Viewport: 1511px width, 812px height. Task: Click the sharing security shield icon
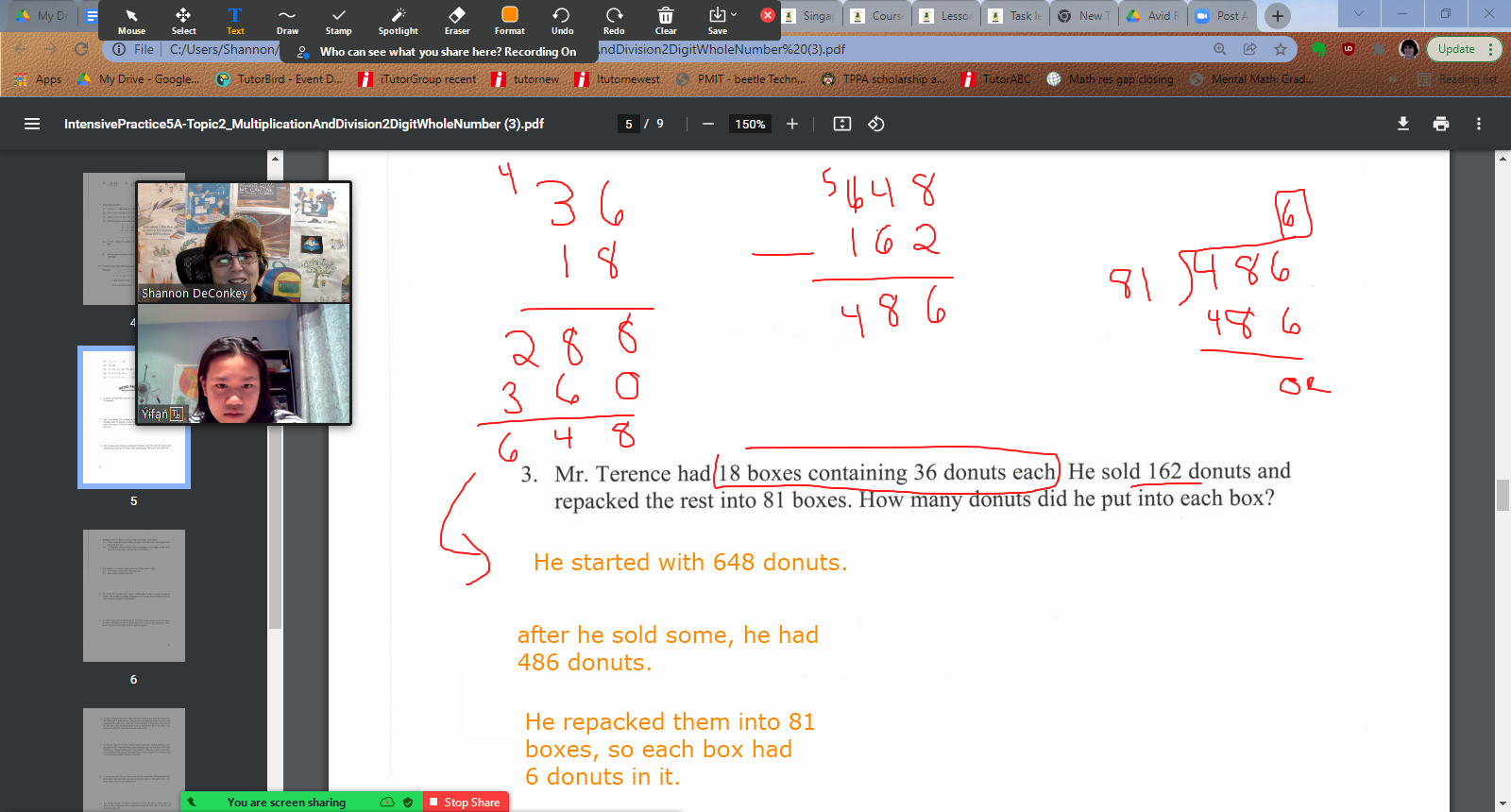point(408,802)
